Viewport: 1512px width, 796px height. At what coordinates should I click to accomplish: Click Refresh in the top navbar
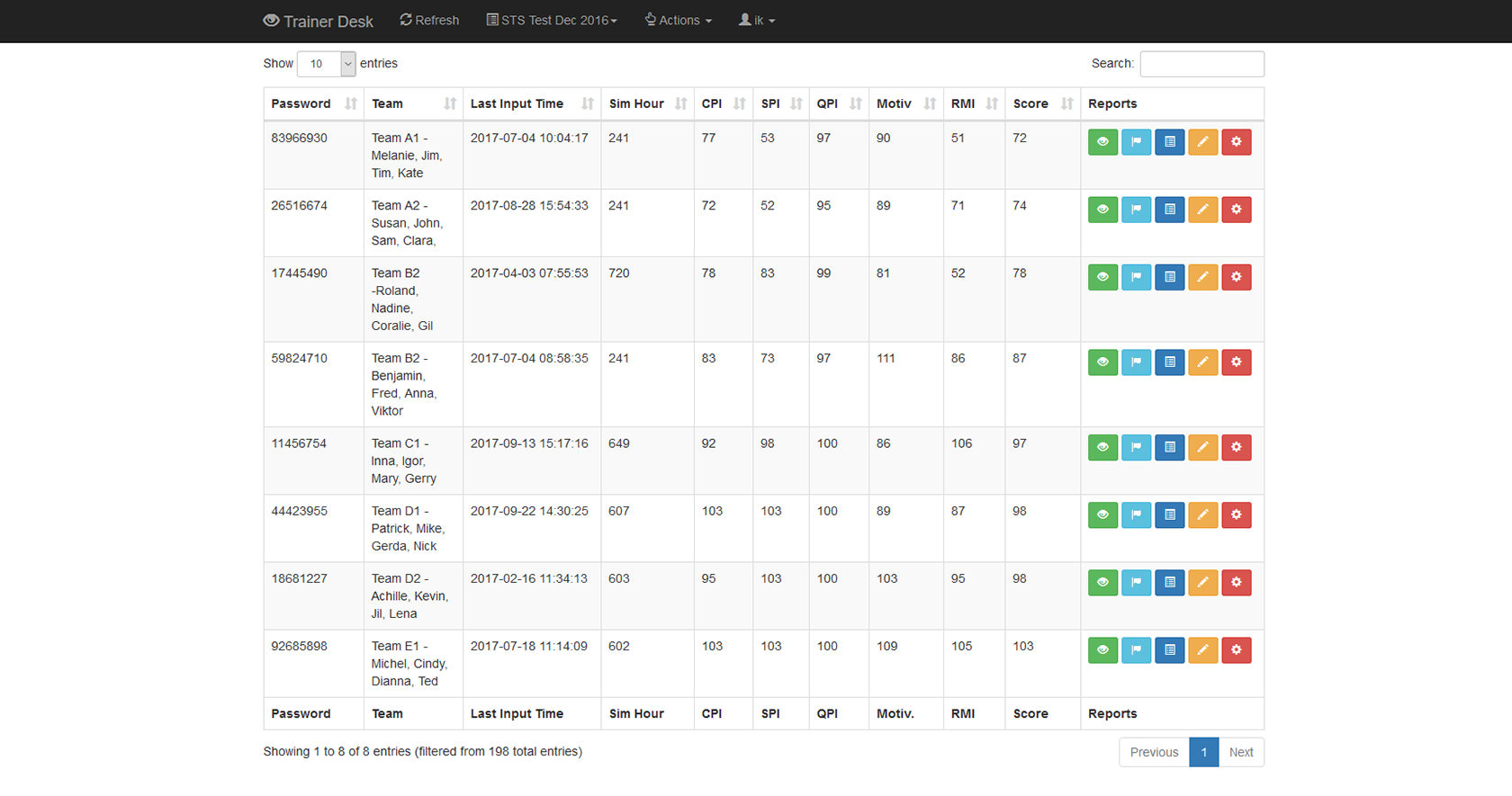pos(429,21)
